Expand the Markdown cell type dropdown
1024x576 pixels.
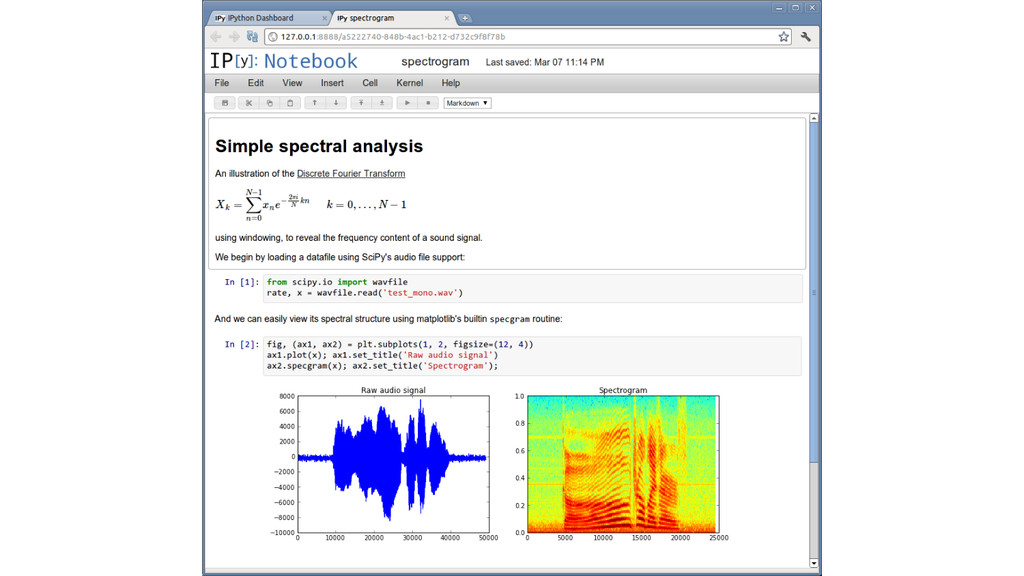[x=467, y=103]
